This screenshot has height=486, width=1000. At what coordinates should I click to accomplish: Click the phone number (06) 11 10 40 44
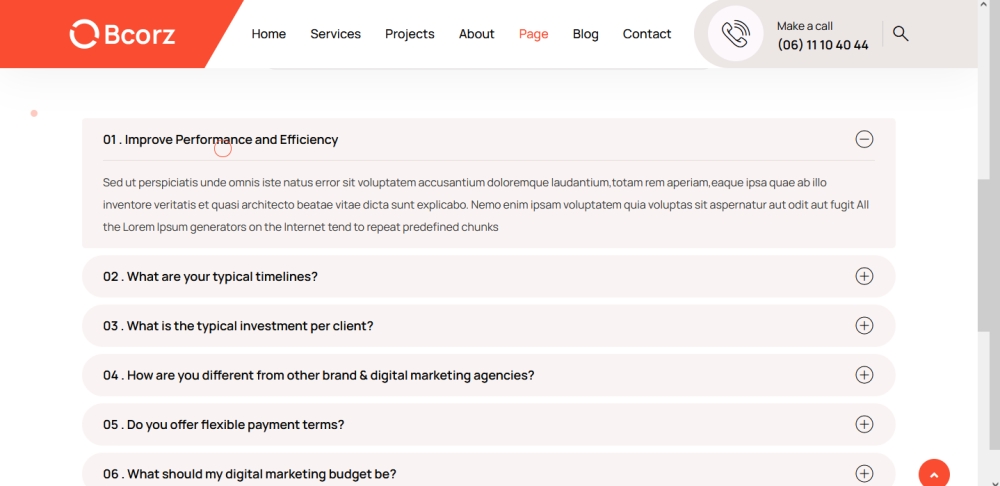coord(823,45)
